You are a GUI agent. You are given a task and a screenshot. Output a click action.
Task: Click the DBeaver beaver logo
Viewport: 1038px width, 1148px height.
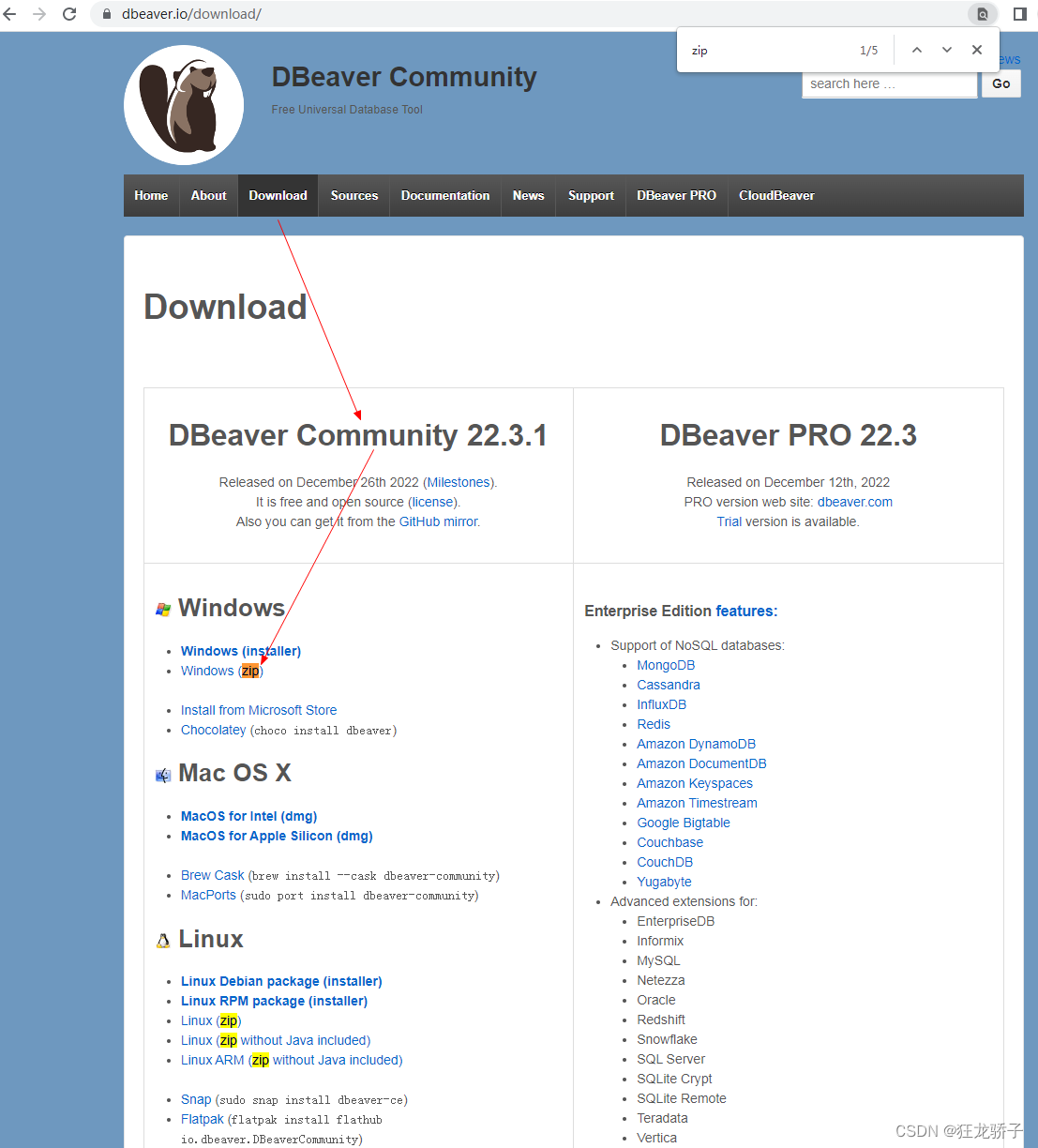(x=183, y=104)
